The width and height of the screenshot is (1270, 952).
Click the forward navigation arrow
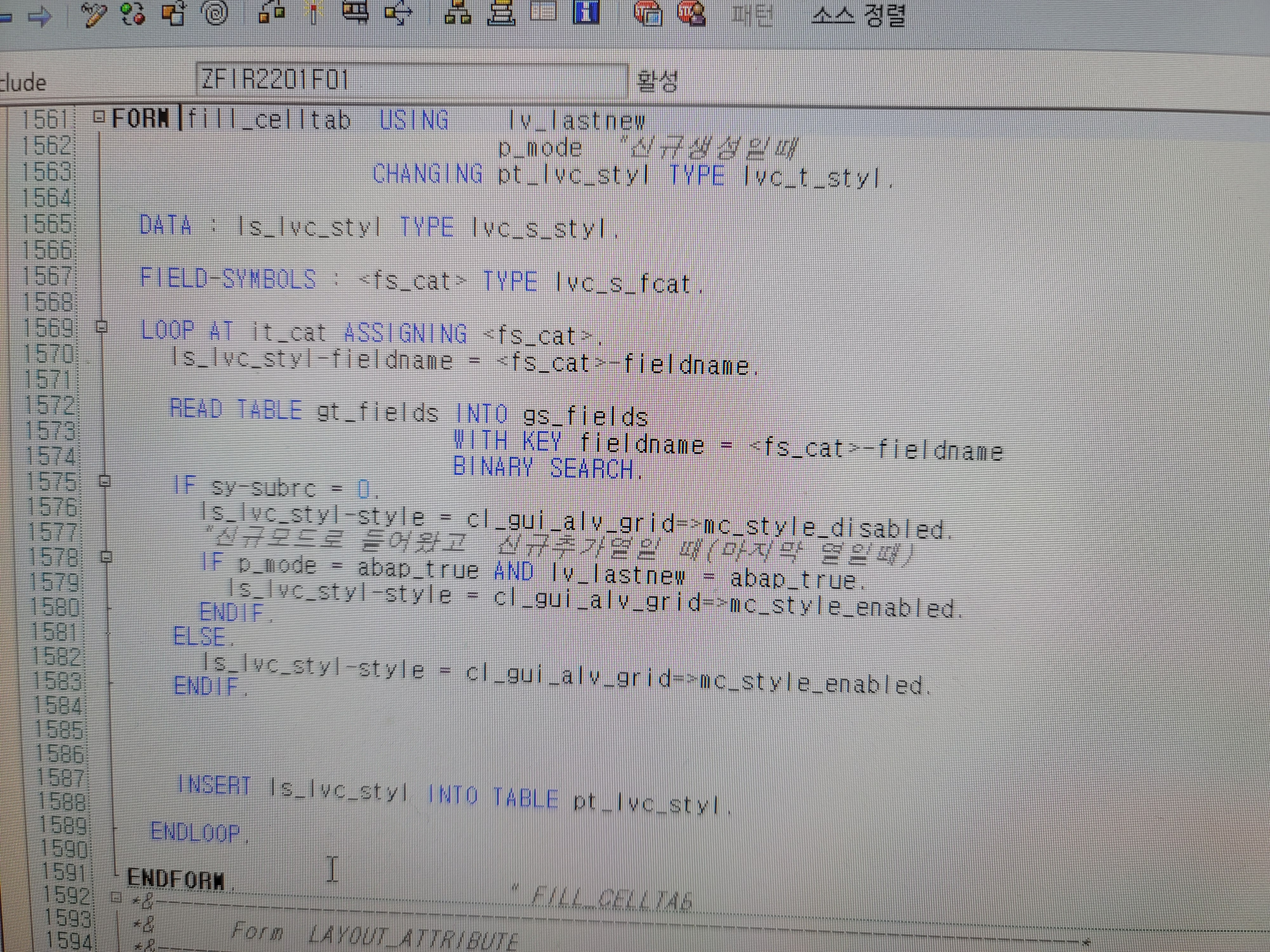pyautogui.click(x=40, y=16)
